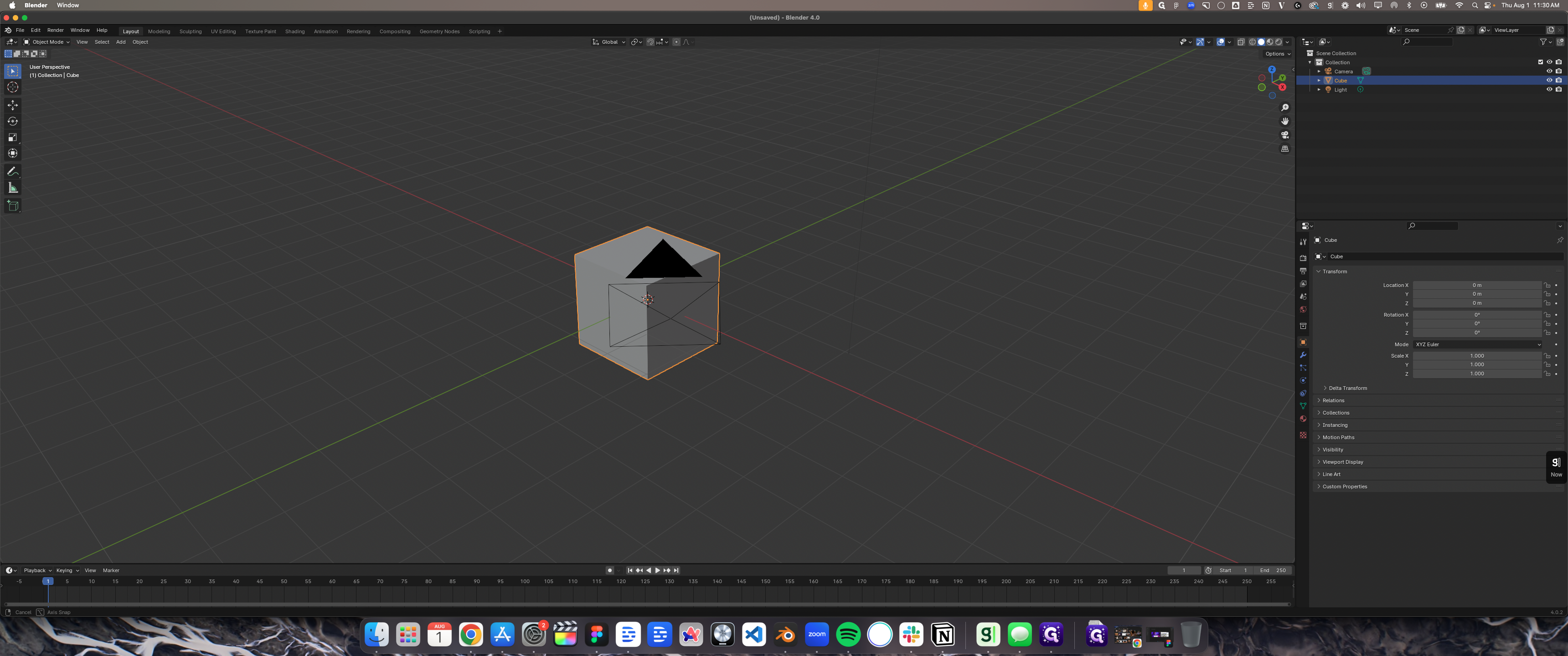Activate the Rotate tool
This screenshot has width=1568, height=656.
13,121
